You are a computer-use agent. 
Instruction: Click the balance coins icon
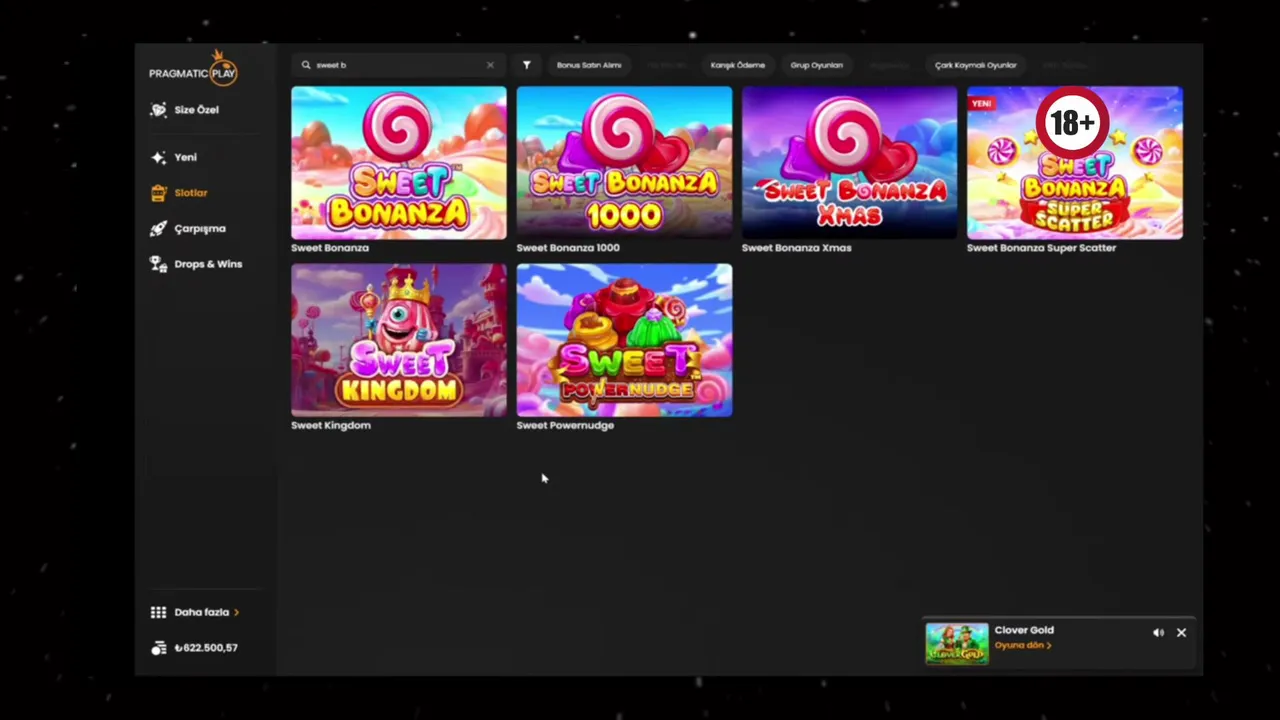pyautogui.click(x=158, y=648)
